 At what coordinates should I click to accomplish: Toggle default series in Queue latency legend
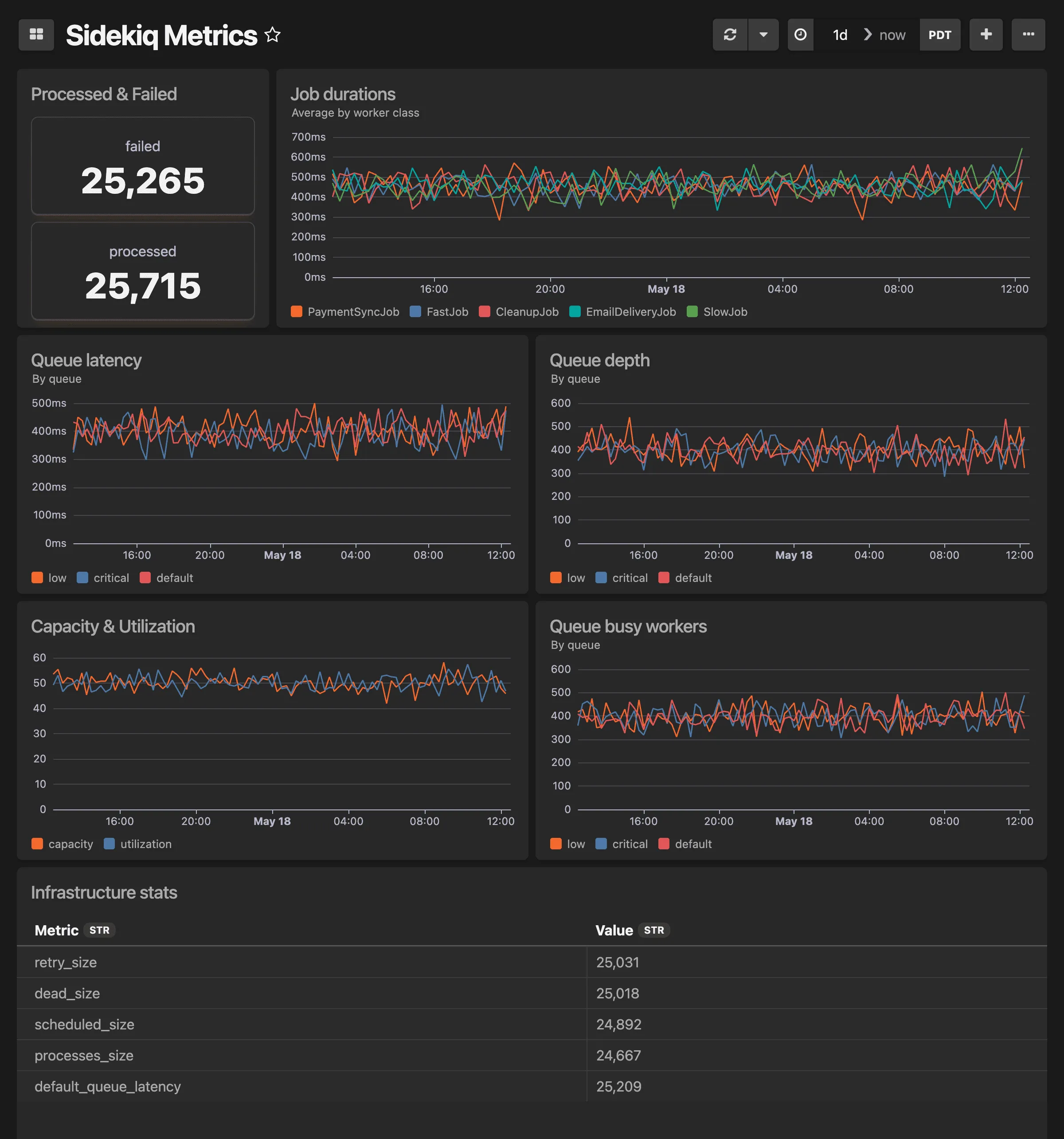point(167,577)
